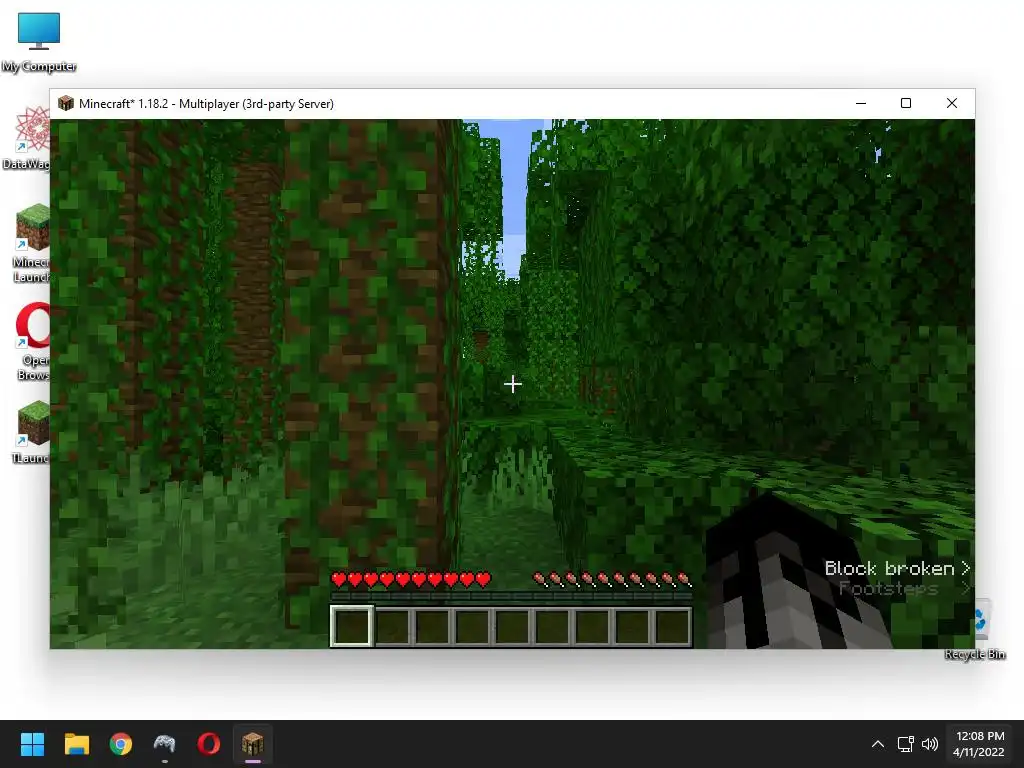The image size is (1024, 768).
Task: Click the Minecraft window title icon
Action: click(x=66, y=103)
